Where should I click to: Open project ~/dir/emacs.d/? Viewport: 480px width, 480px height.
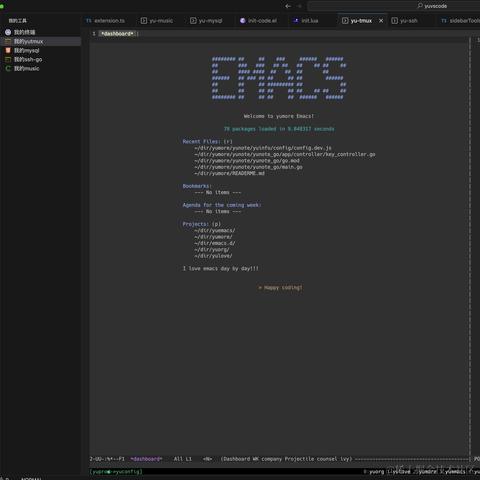pyautogui.click(x=215, y=243)
